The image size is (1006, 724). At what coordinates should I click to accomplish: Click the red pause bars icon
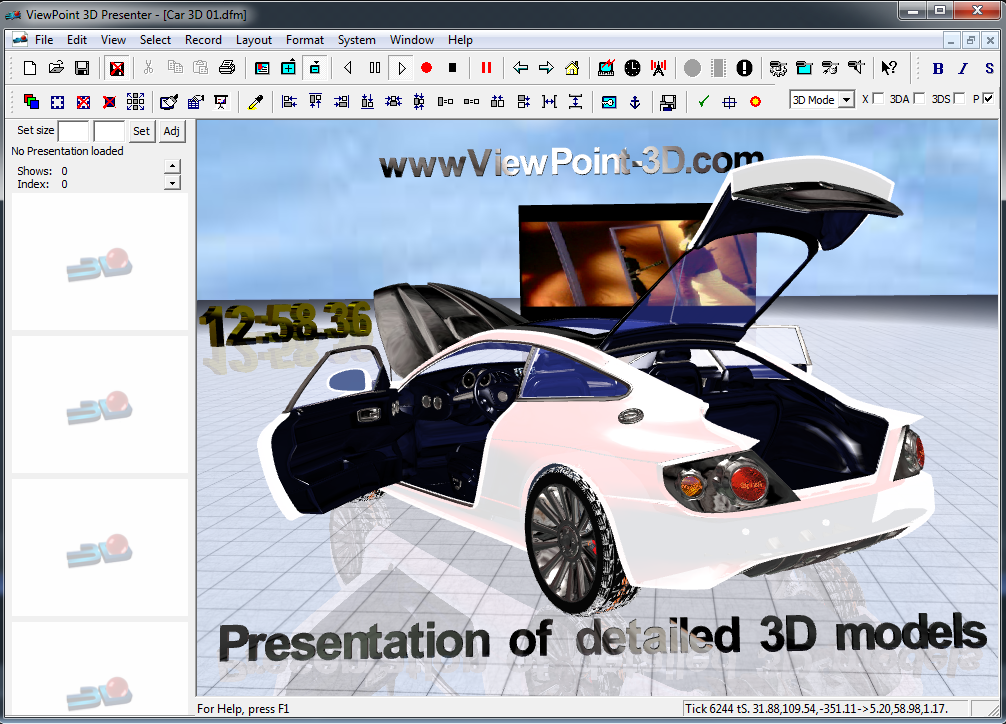[x=487, y=68]
